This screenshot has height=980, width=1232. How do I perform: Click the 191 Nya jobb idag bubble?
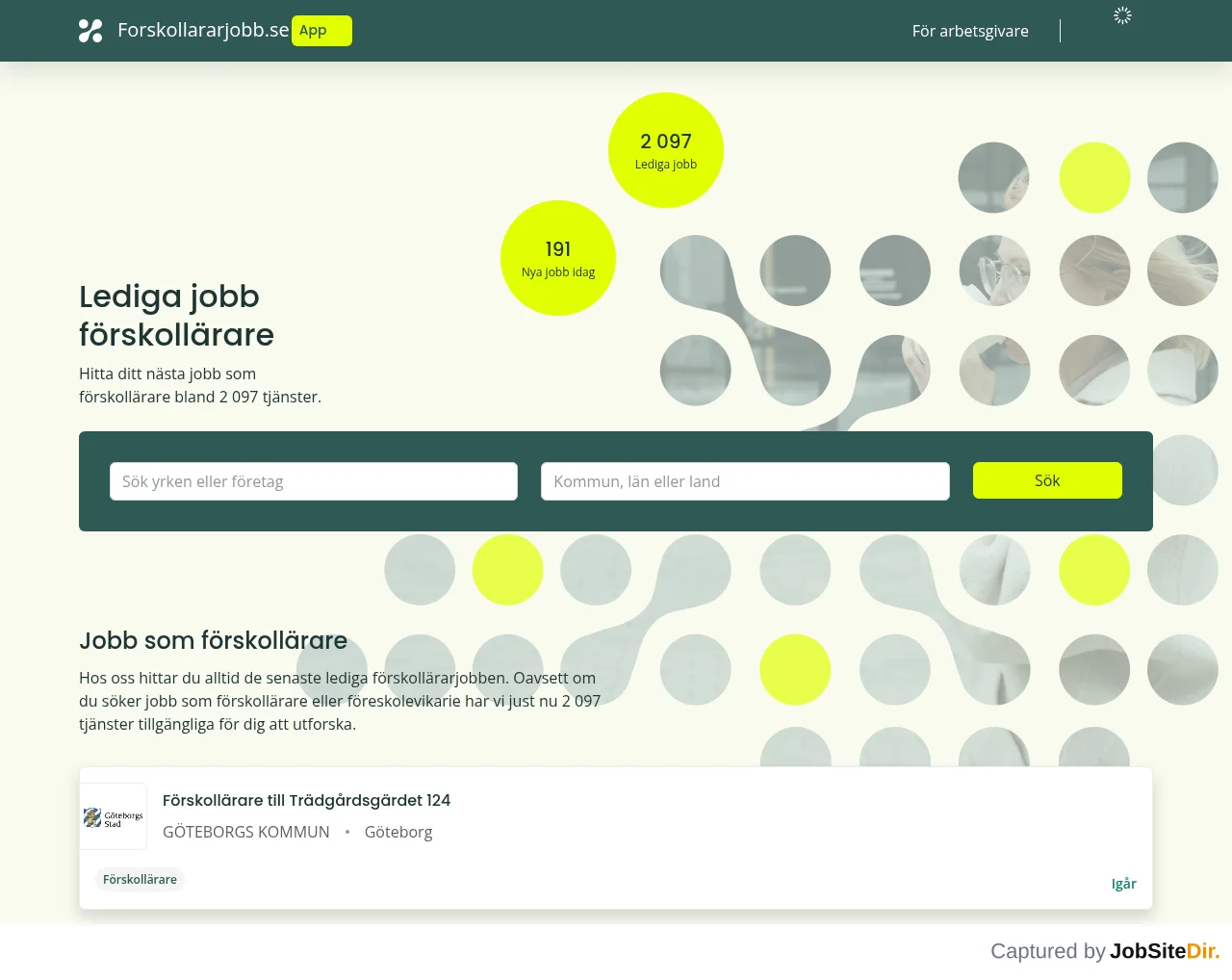pos(558,258)
